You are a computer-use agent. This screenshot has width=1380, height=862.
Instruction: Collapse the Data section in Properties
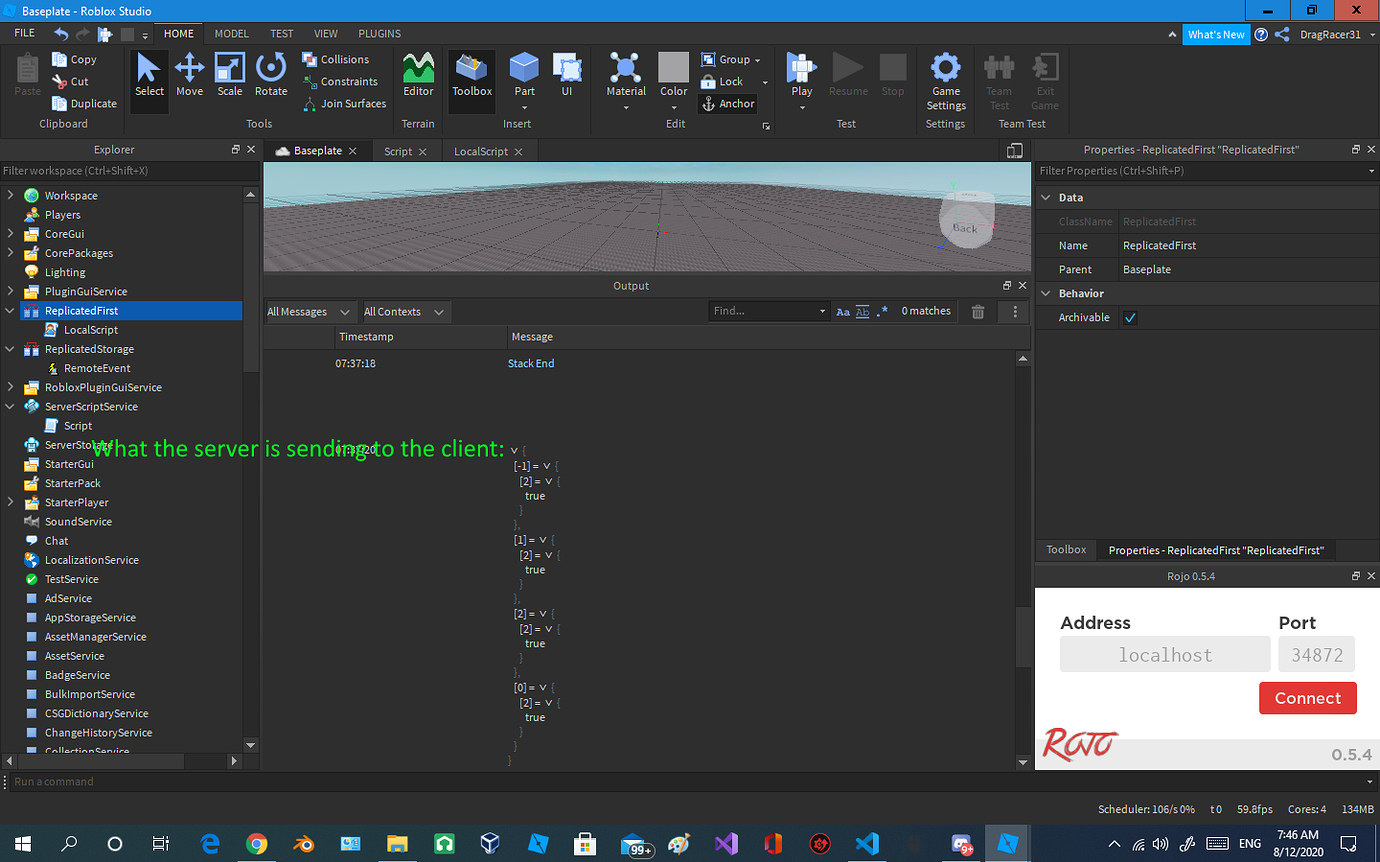(1046, 197)
